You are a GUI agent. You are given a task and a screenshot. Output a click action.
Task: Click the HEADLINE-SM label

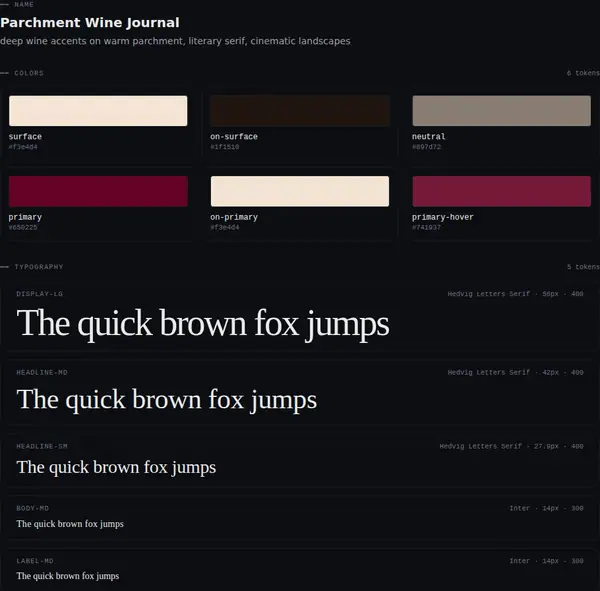click(x=42, y=446)
